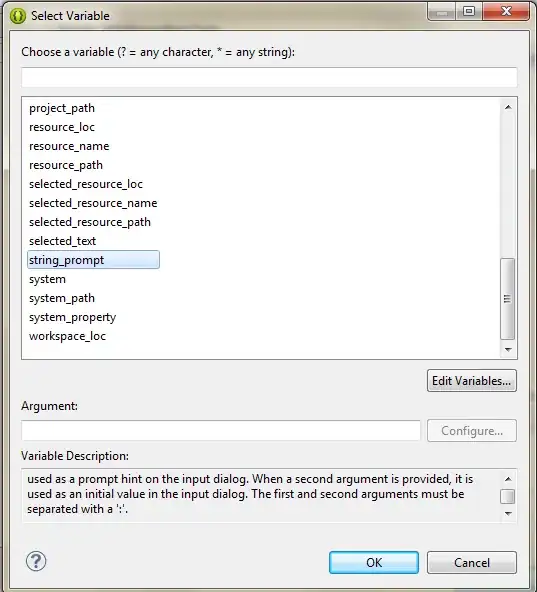Maximize the Select Variable dialog
Screen dimensions: 537x592
(469, 11)
